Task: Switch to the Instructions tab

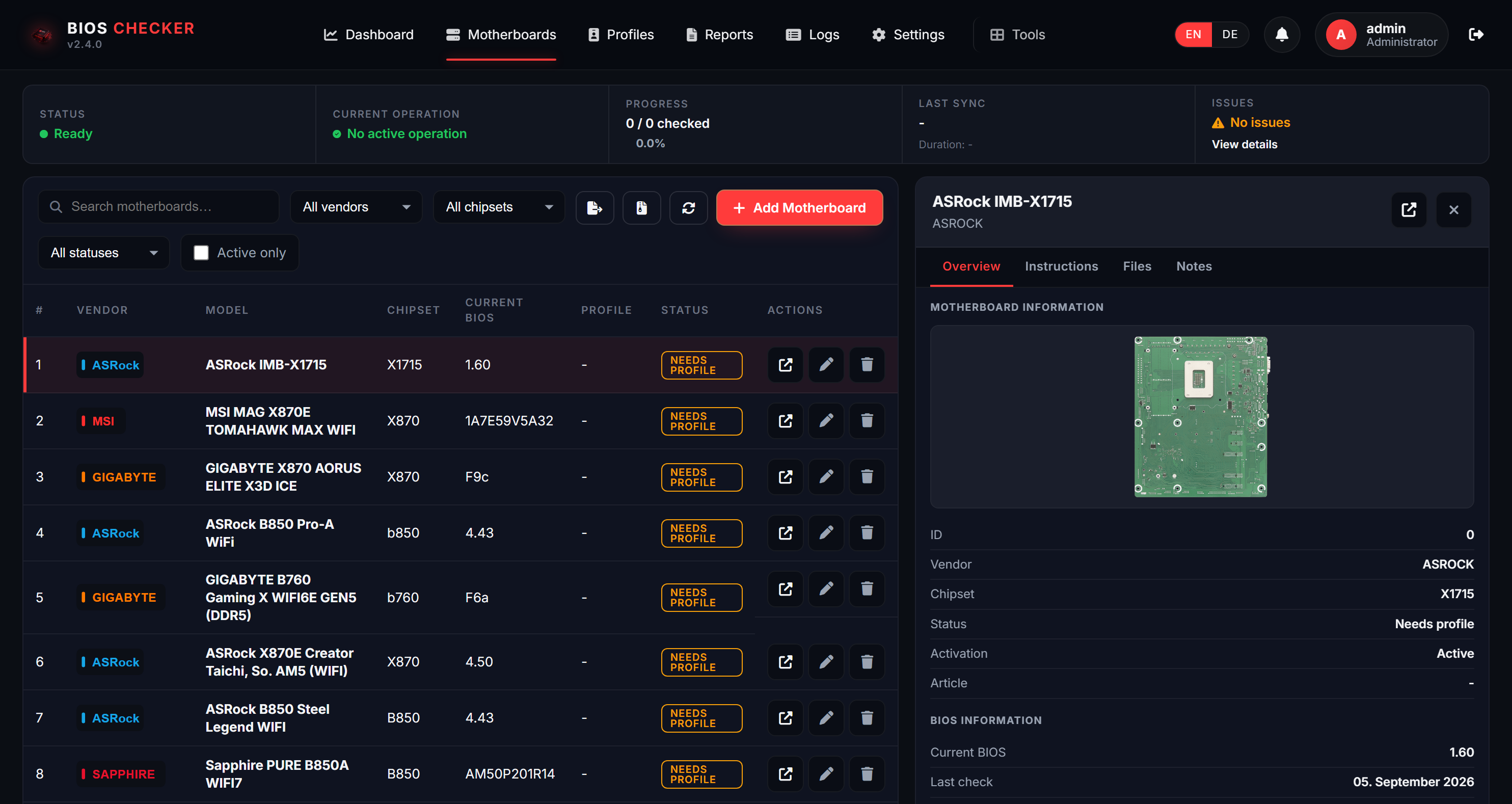Action: 1061,266
